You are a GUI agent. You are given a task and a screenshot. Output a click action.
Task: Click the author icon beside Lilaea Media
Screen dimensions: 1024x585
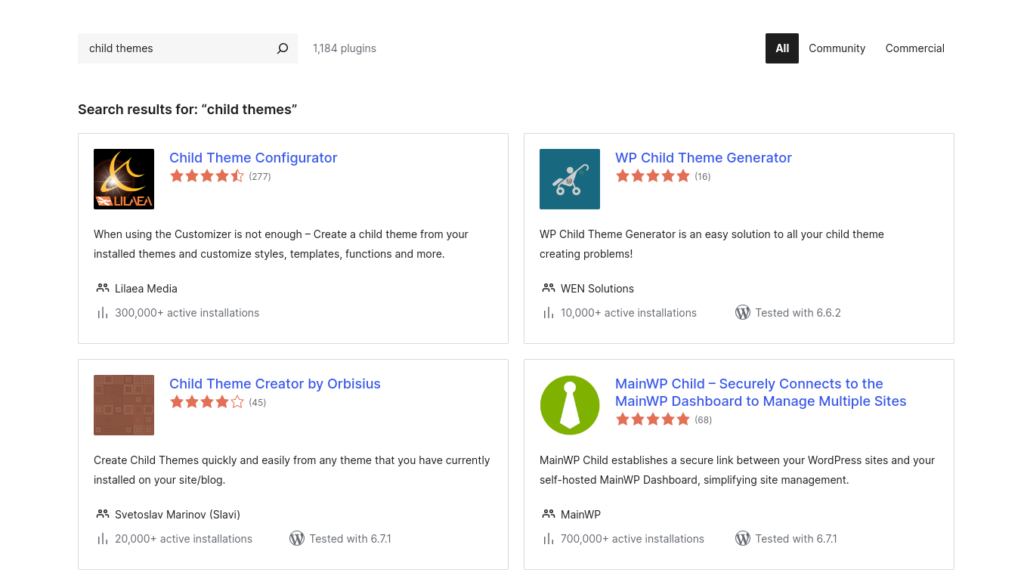click(103, 288)
